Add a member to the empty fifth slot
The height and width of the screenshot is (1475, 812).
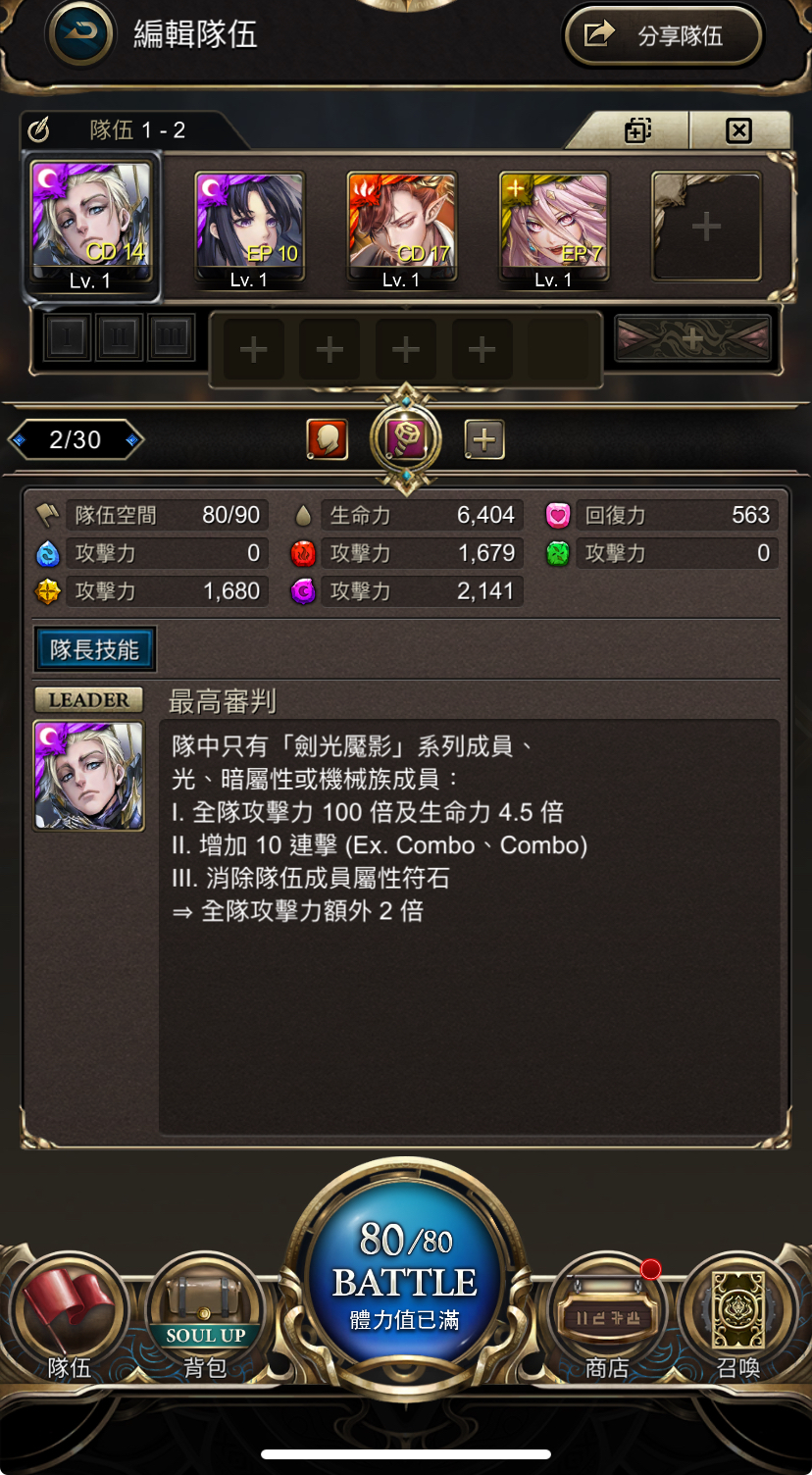tap(706, 228)
